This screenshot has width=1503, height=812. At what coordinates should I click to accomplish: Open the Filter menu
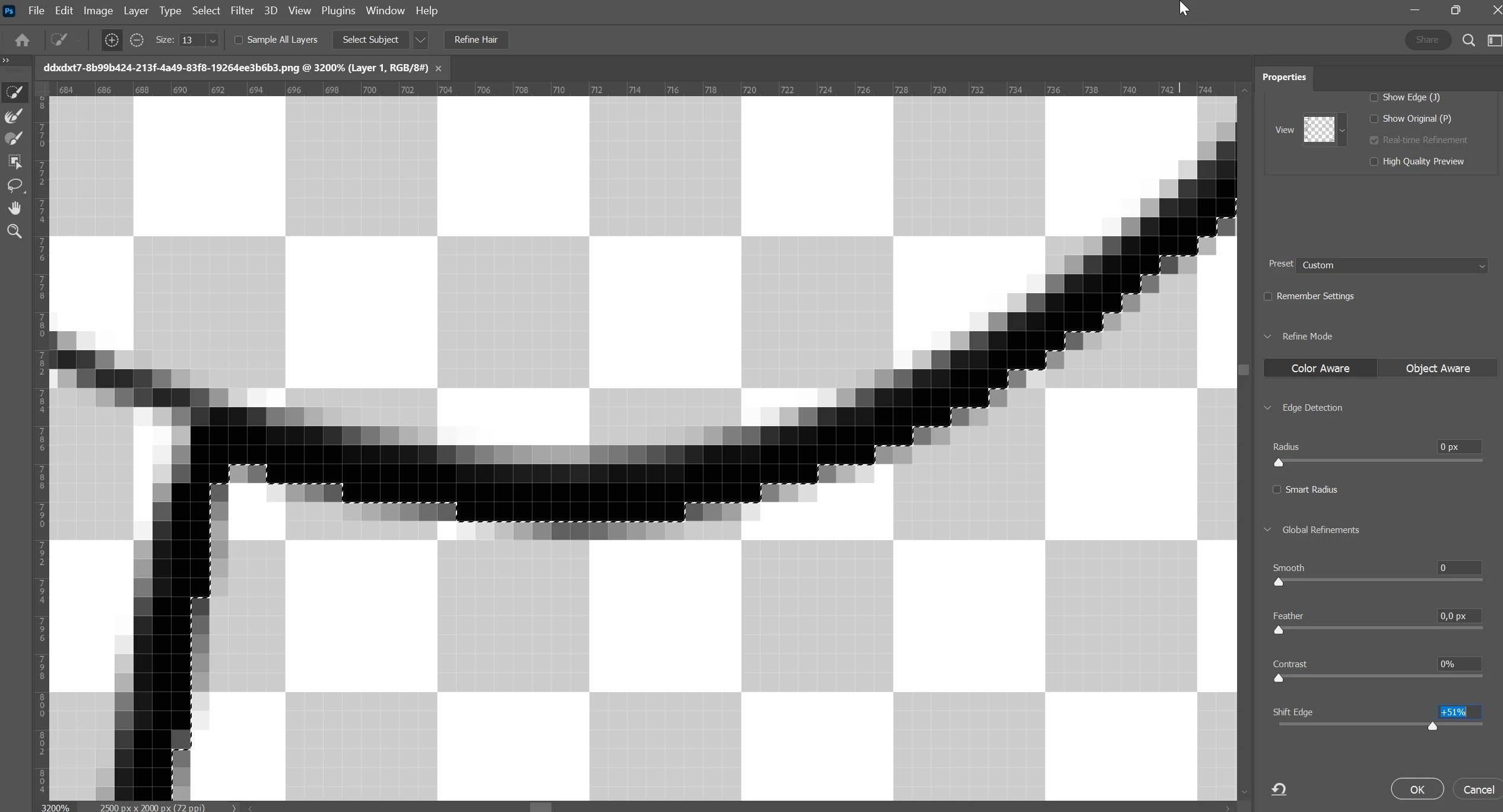pos(242,11)
